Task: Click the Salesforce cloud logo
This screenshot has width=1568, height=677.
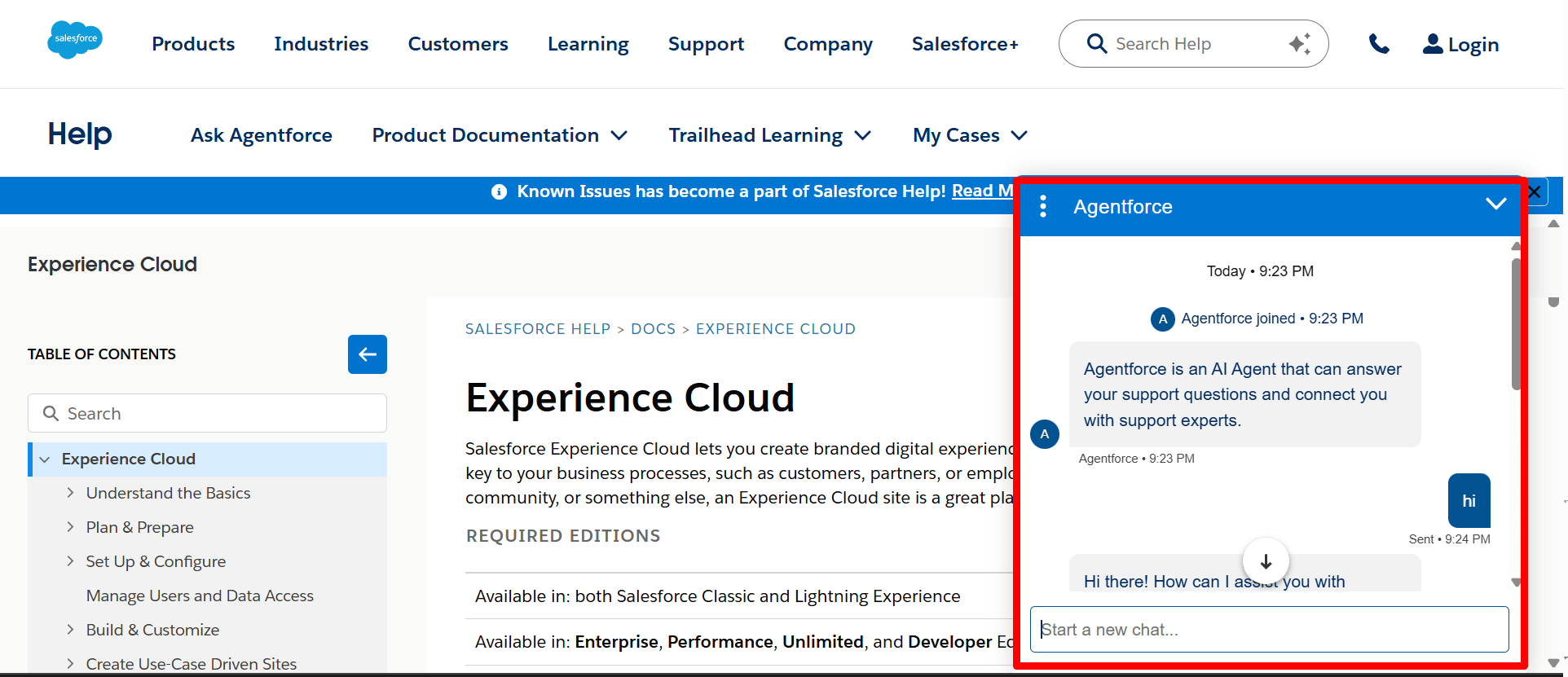Action: tap(75, 40)
